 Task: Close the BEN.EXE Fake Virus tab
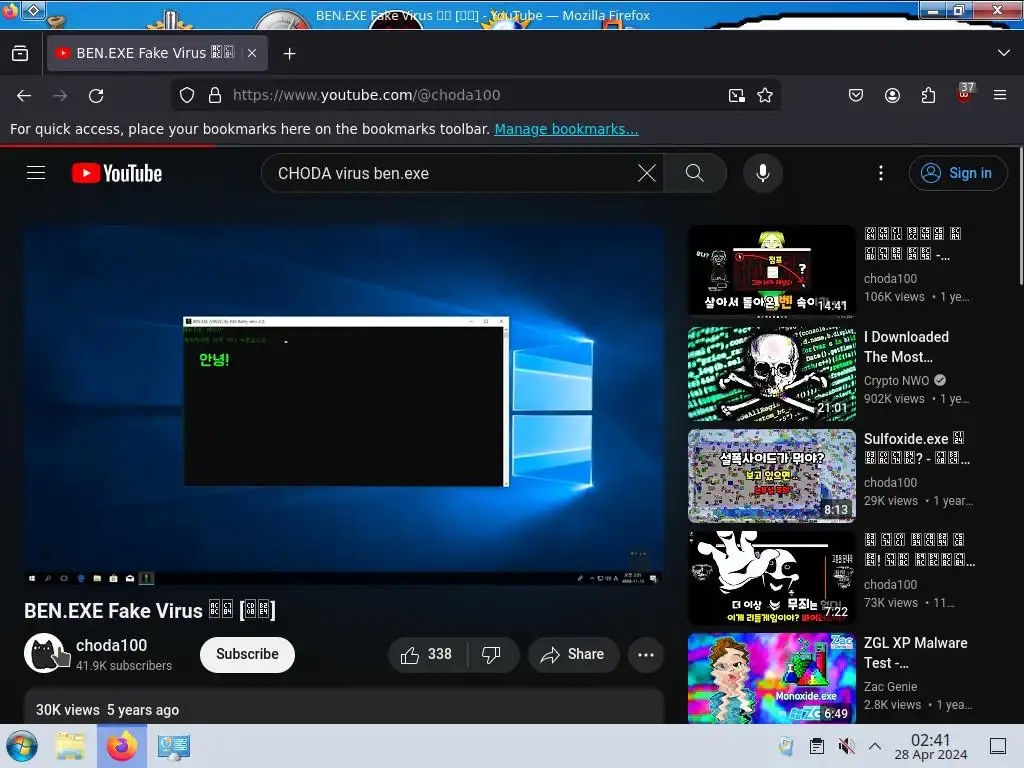pyautogui.click(x=252, y=54)
